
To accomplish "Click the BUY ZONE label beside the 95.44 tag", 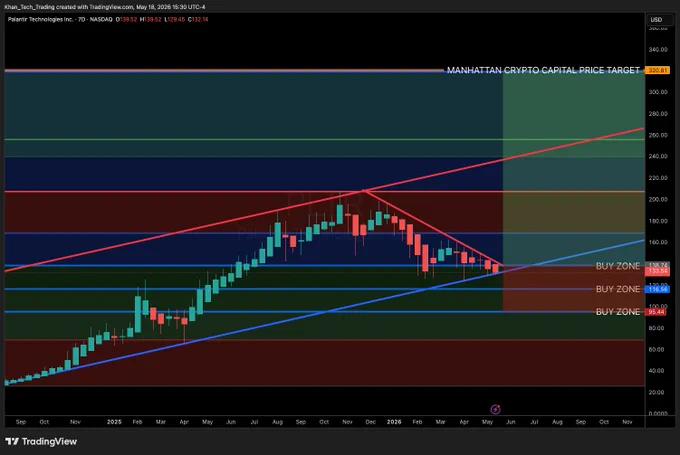I will coord(618,312).
